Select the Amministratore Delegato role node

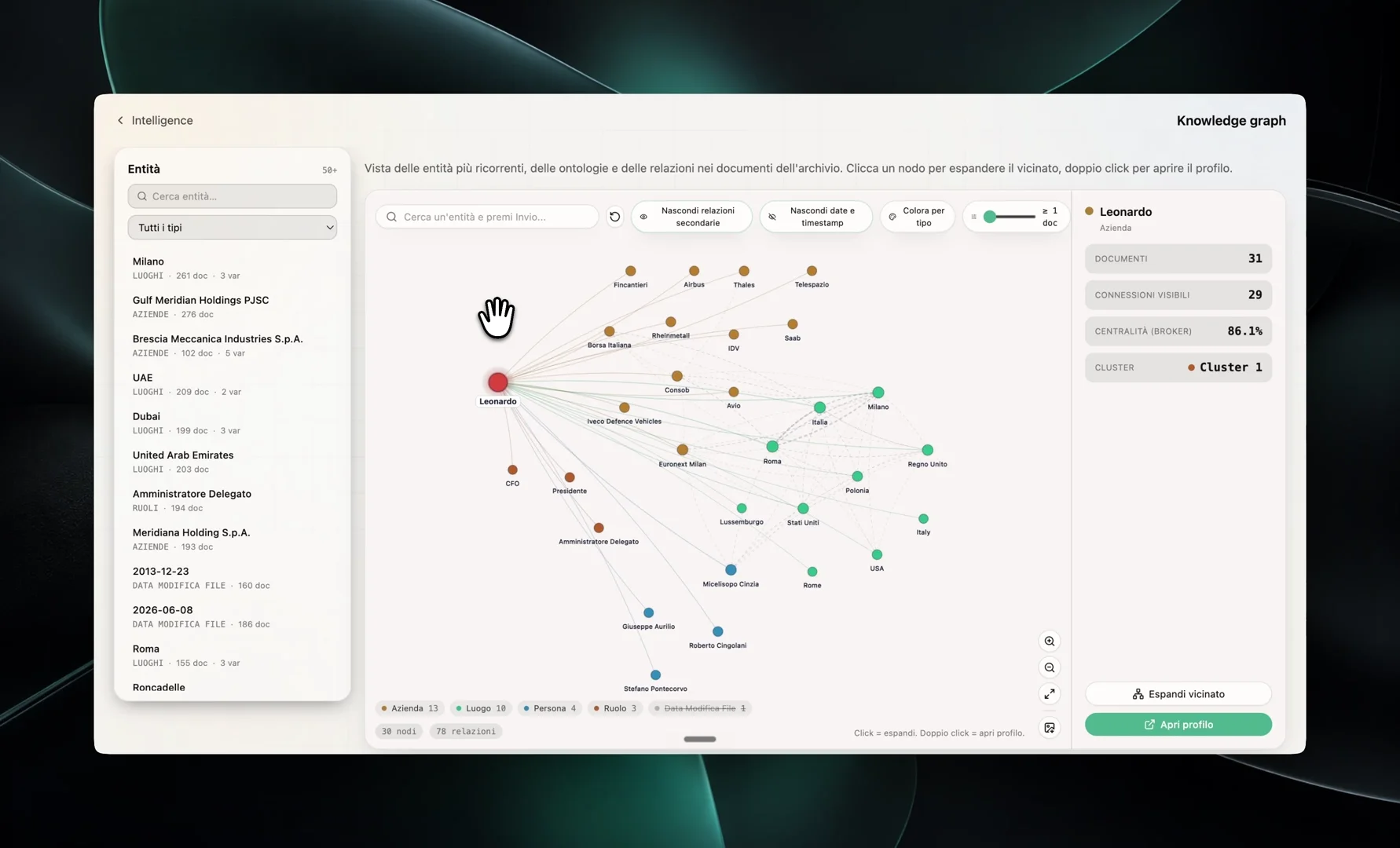pos(599,528)
